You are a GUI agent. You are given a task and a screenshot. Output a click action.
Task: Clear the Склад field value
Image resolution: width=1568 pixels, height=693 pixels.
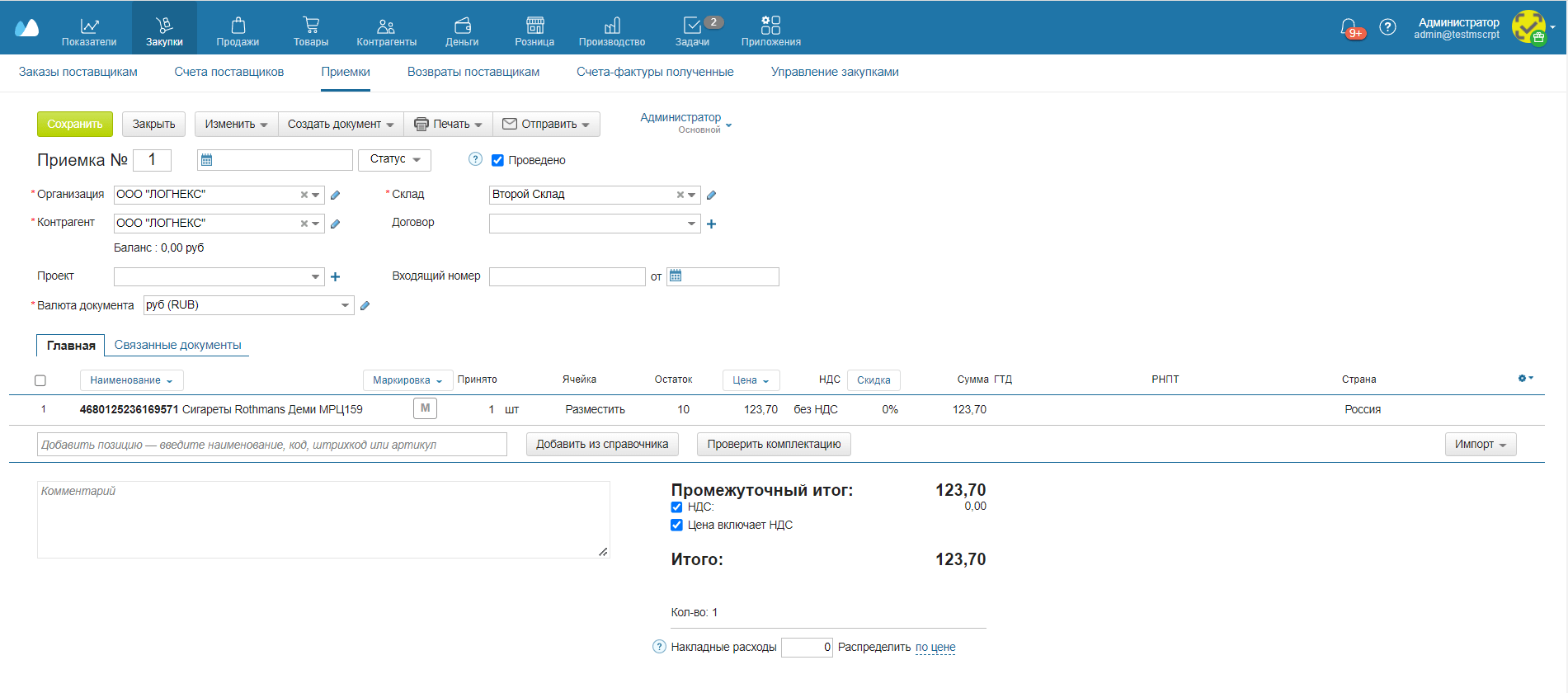[x=680, y=195]
